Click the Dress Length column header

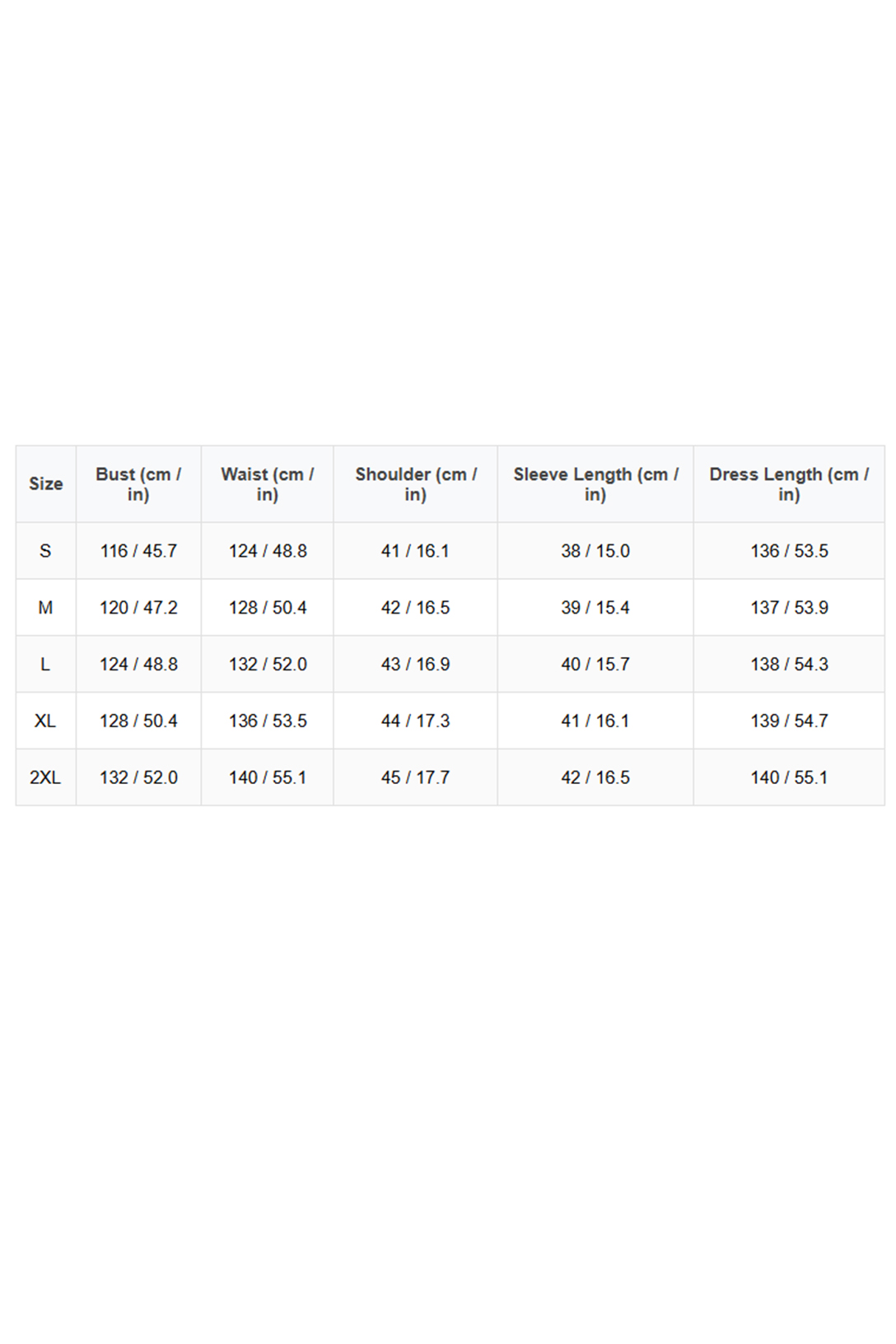point(789,484)
